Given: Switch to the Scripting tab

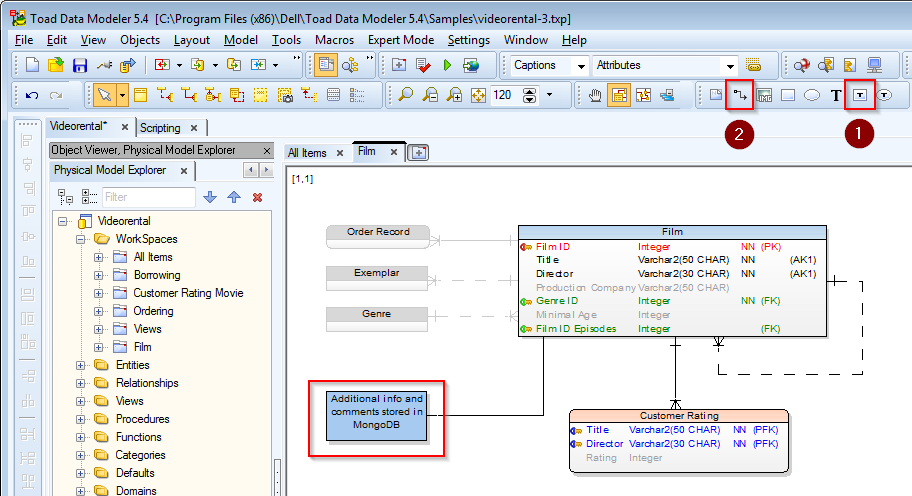Looking at the screenshot, I should [161, 127].
